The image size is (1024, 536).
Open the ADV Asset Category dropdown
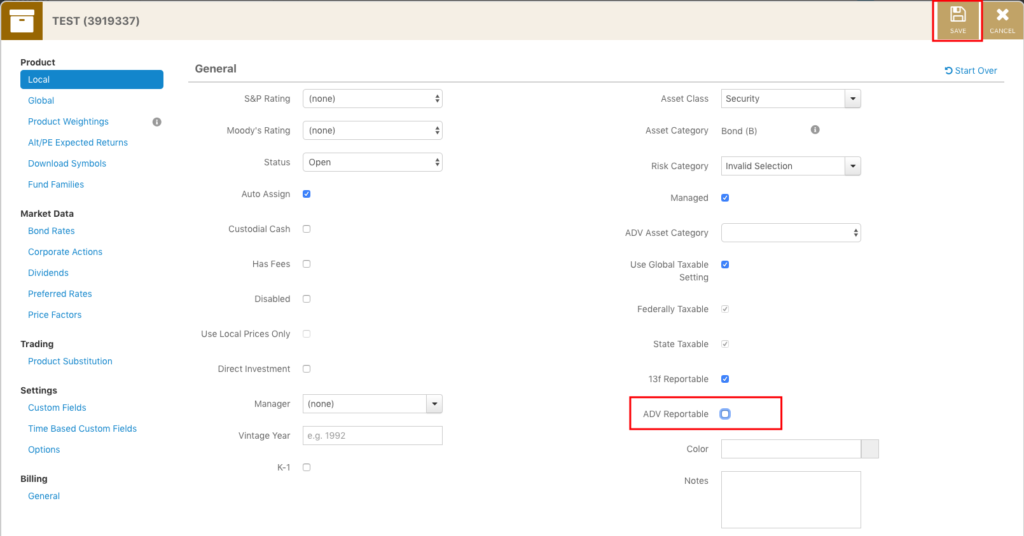(791, 233)
